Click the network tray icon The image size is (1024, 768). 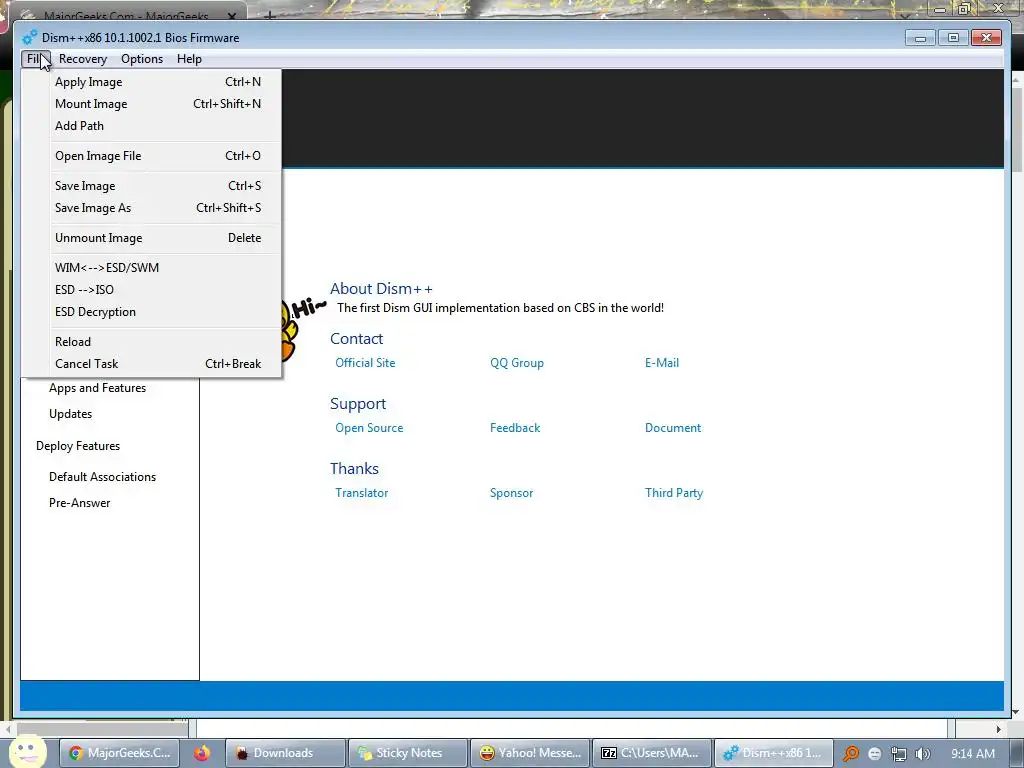tap(899, 754)
